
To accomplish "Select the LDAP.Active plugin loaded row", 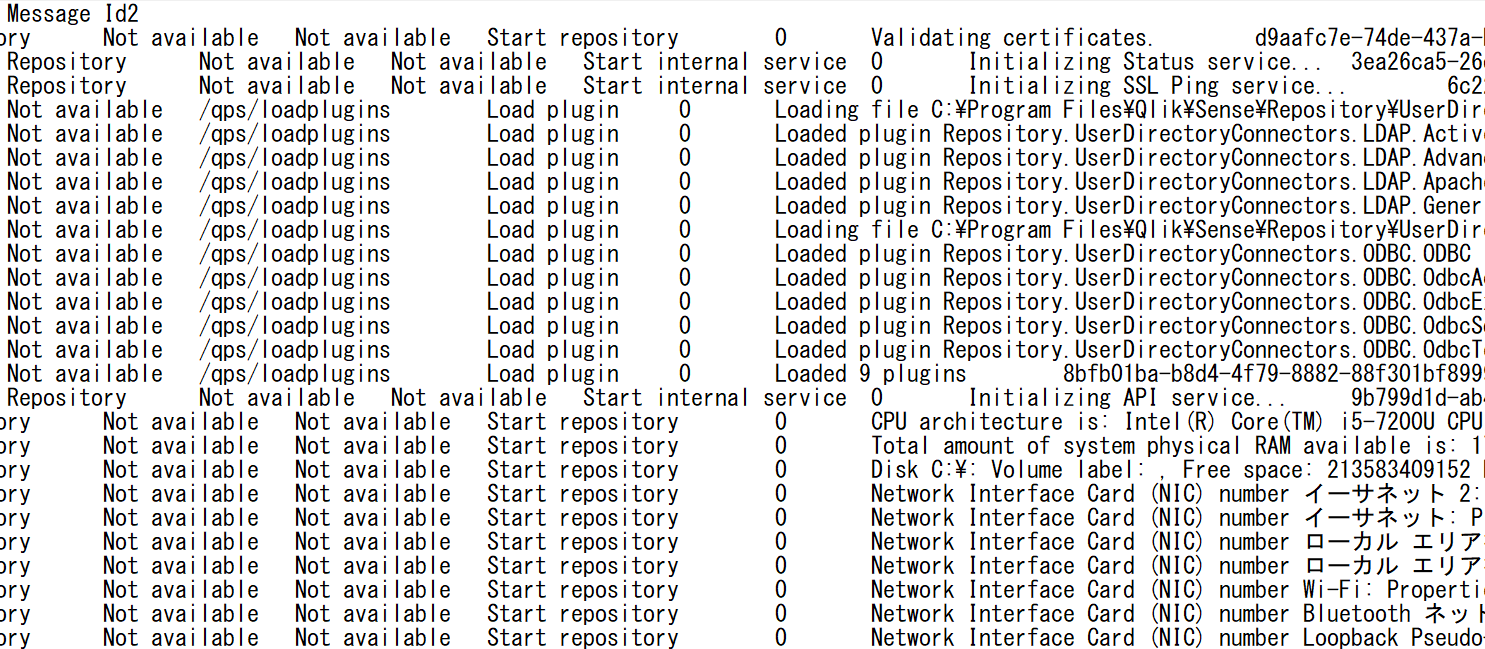I will 1100,133.
